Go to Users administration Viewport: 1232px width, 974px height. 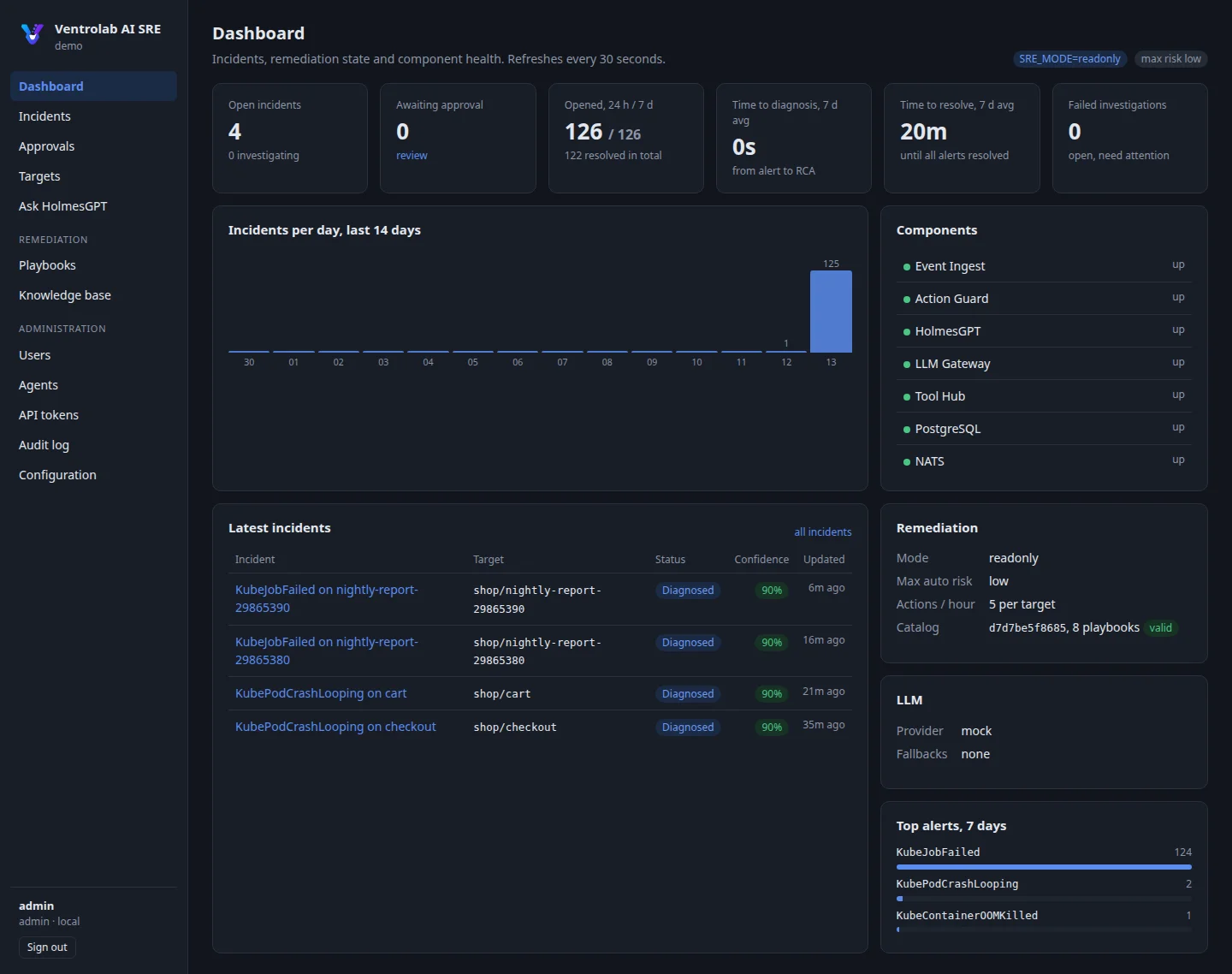click(93, 355)
